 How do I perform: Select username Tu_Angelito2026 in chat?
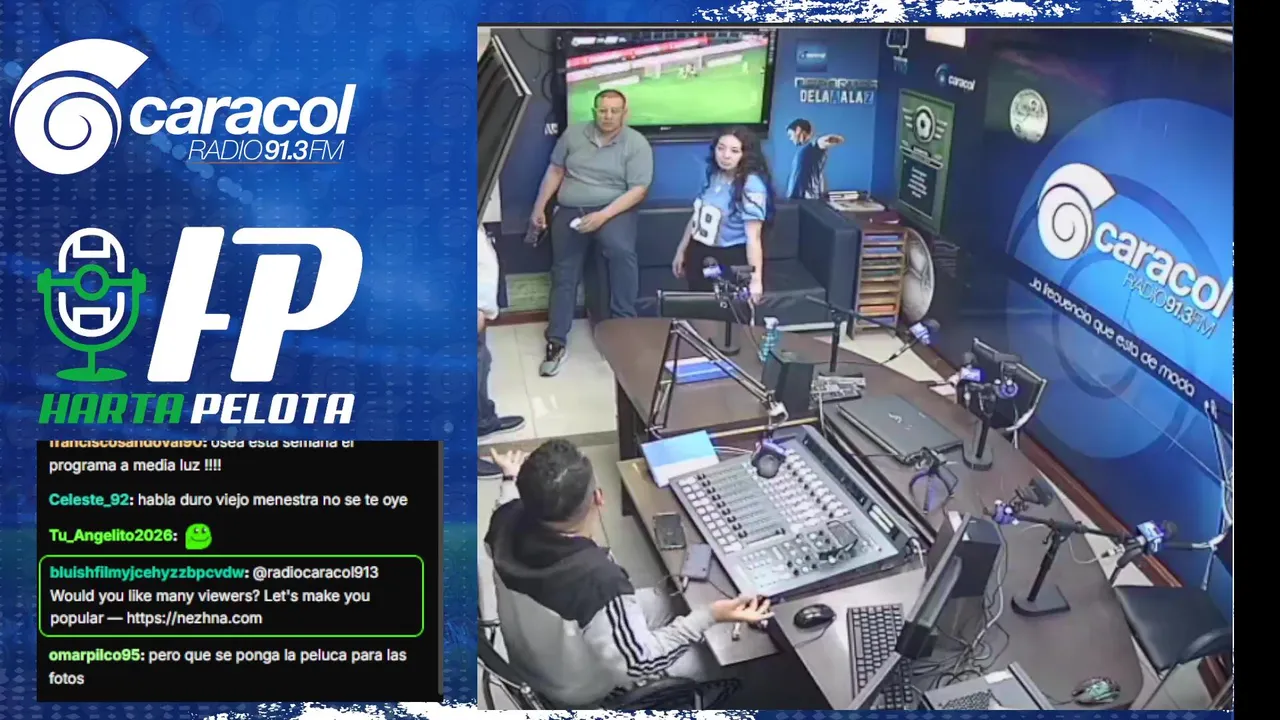click(112, 536)
